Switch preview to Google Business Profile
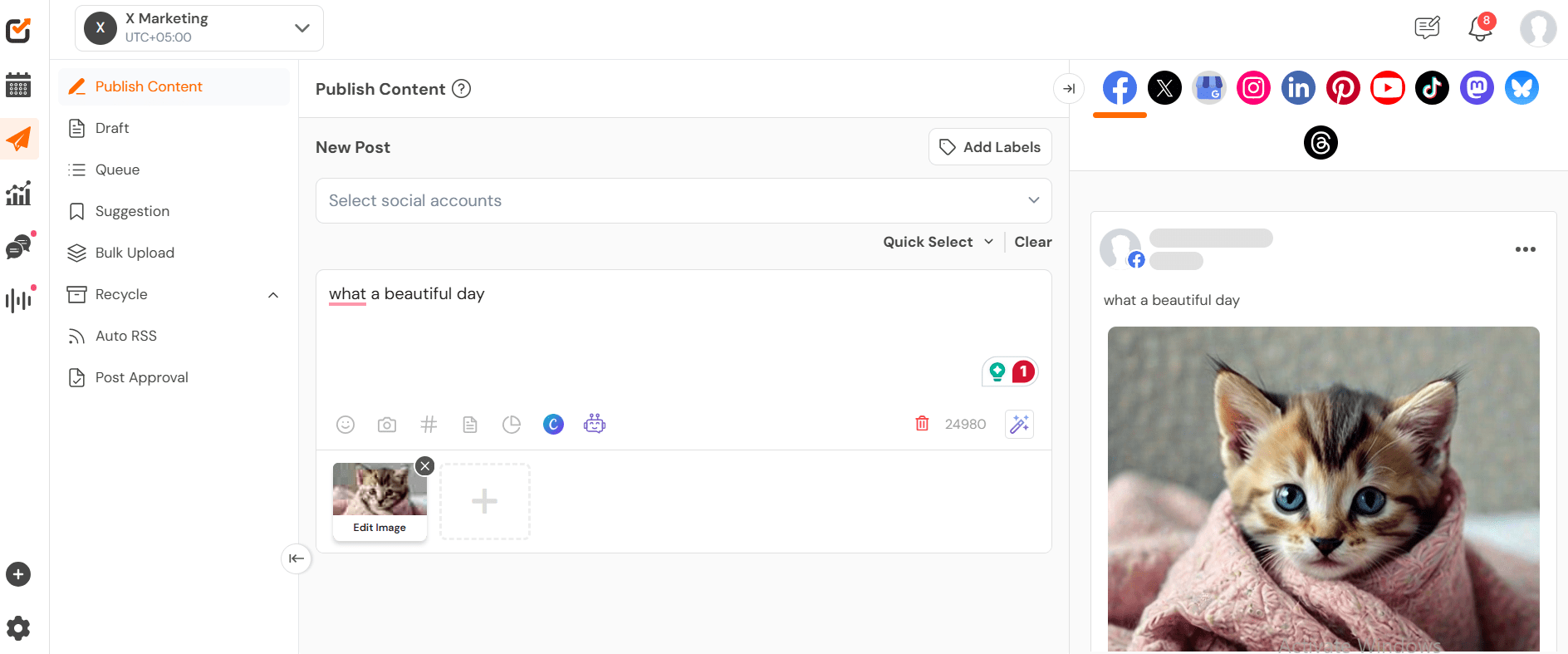This screenshot has height=654, width=1568. coord(1209,87)
